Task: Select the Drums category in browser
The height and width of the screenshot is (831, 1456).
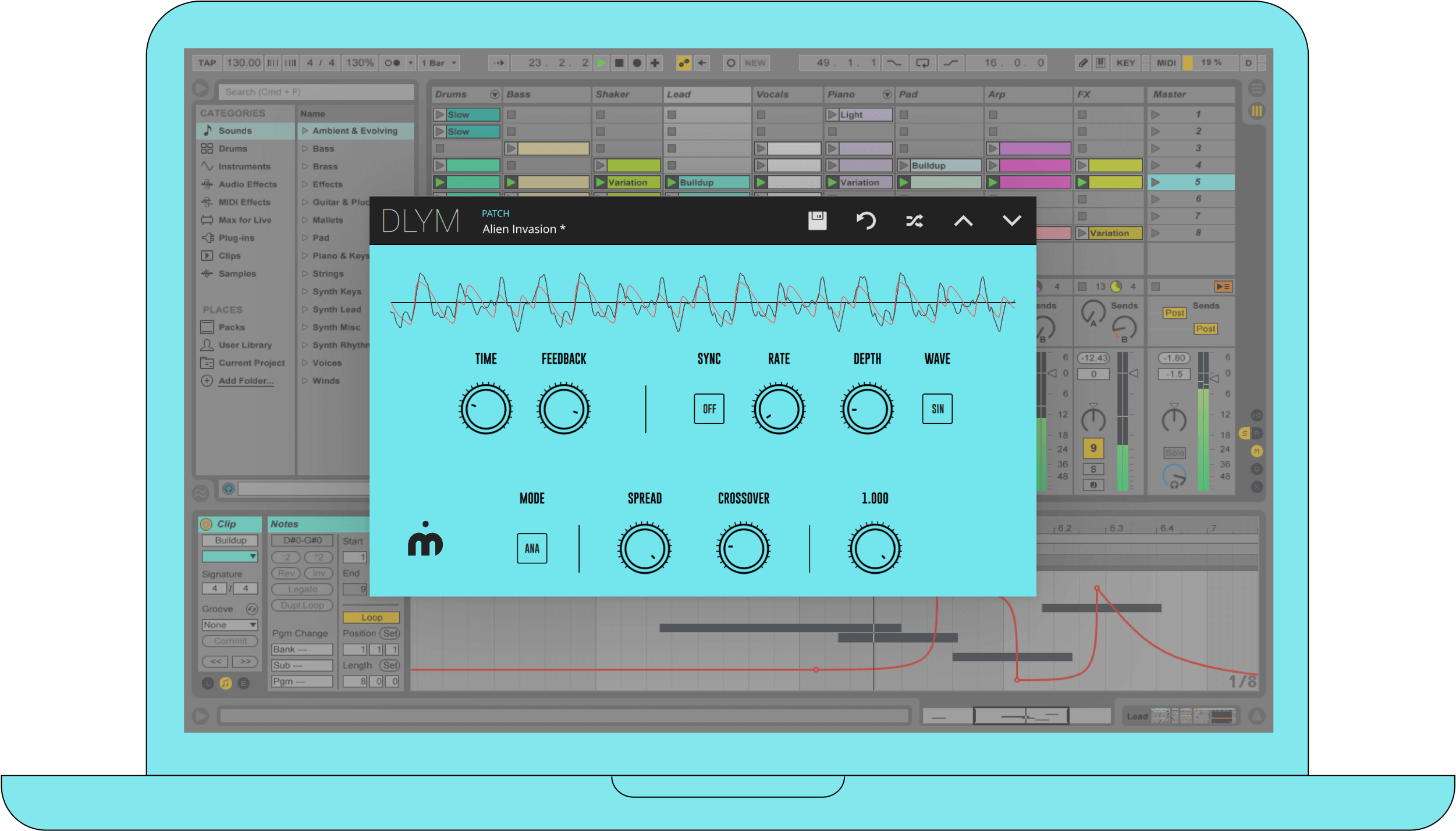Action: [245, 149]
